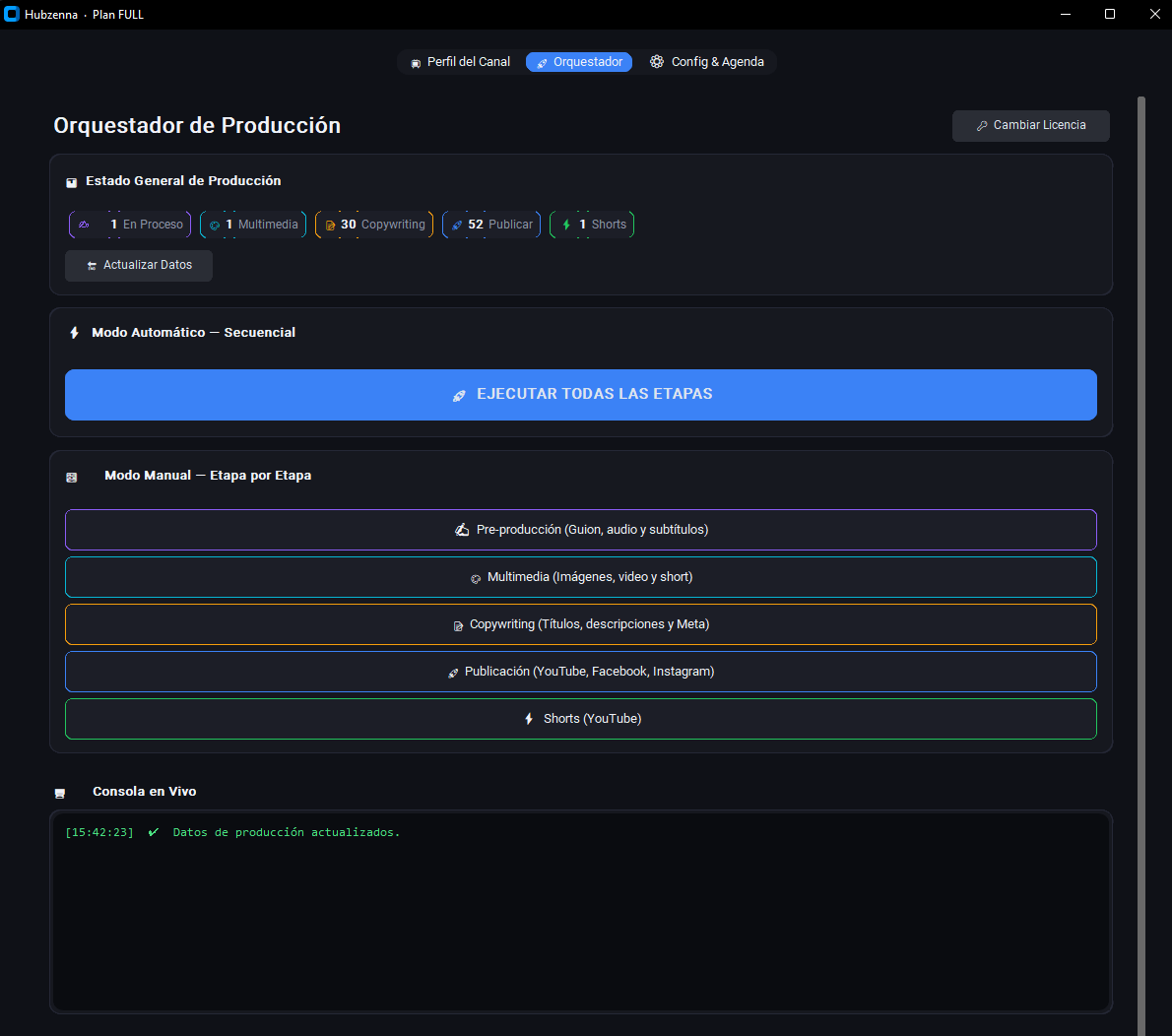Start the Pre-producción stage
Image resolution: width=1172 pixels, height=1036 pixels.
tap(581, 530)
